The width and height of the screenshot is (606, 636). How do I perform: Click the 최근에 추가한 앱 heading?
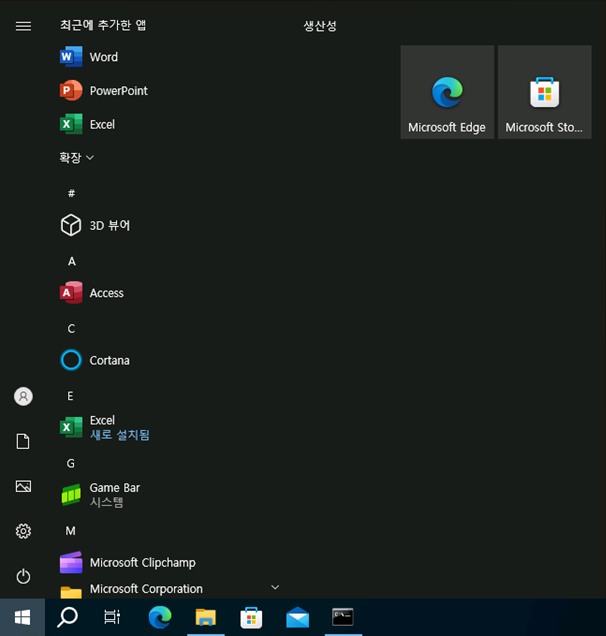pos(103,25)
